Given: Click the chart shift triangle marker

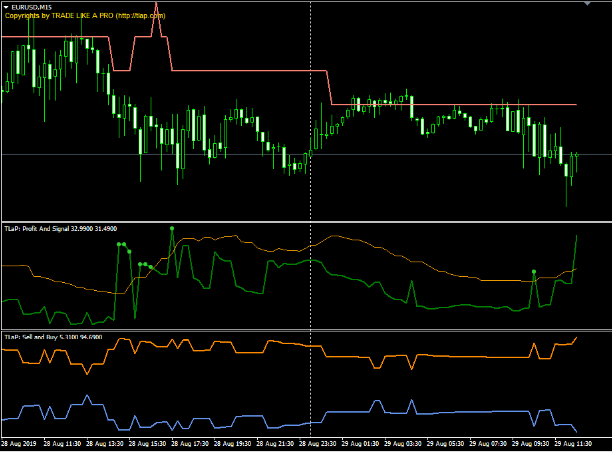Looking at the screenshot, I should (587, 4).
